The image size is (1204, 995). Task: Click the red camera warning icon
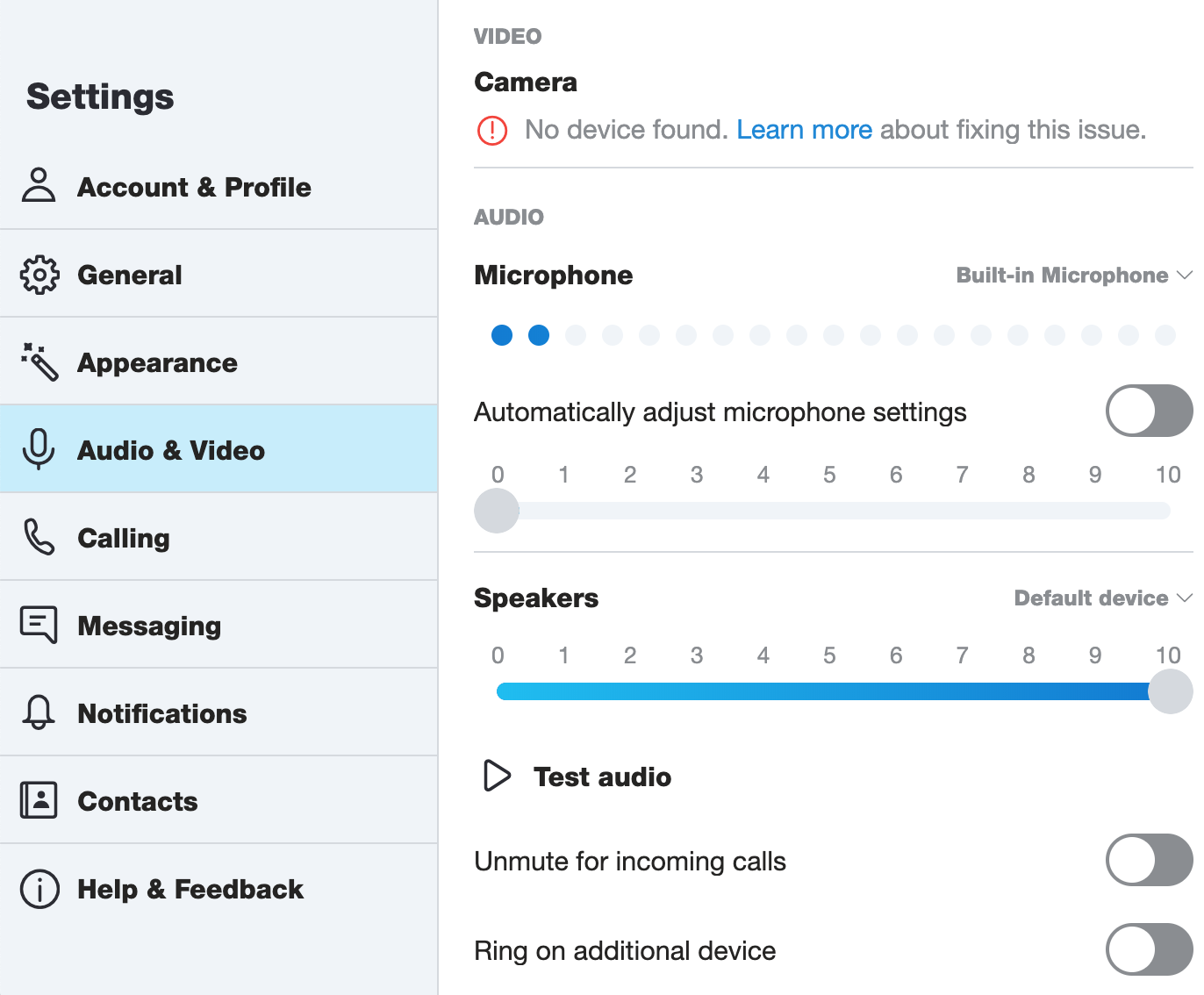(492, 131)
